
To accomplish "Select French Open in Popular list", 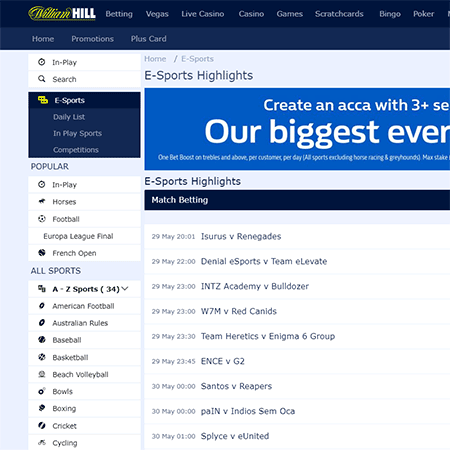I will pos(84,253).
